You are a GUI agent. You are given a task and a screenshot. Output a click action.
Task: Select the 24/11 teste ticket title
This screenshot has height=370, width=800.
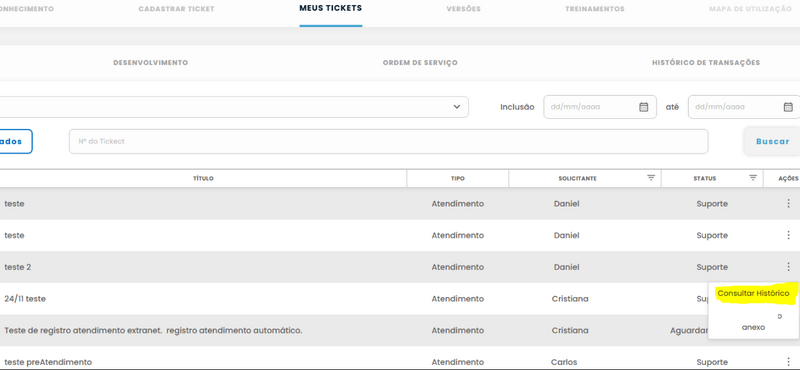25,299
